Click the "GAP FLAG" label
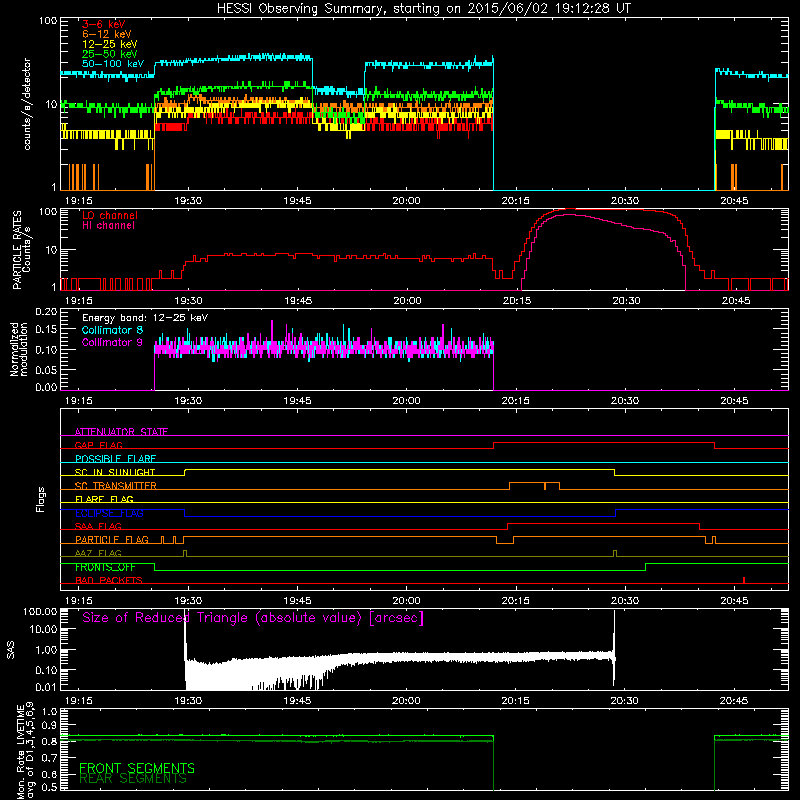Screen dimensions: 800x800 [x=98, y=445]
